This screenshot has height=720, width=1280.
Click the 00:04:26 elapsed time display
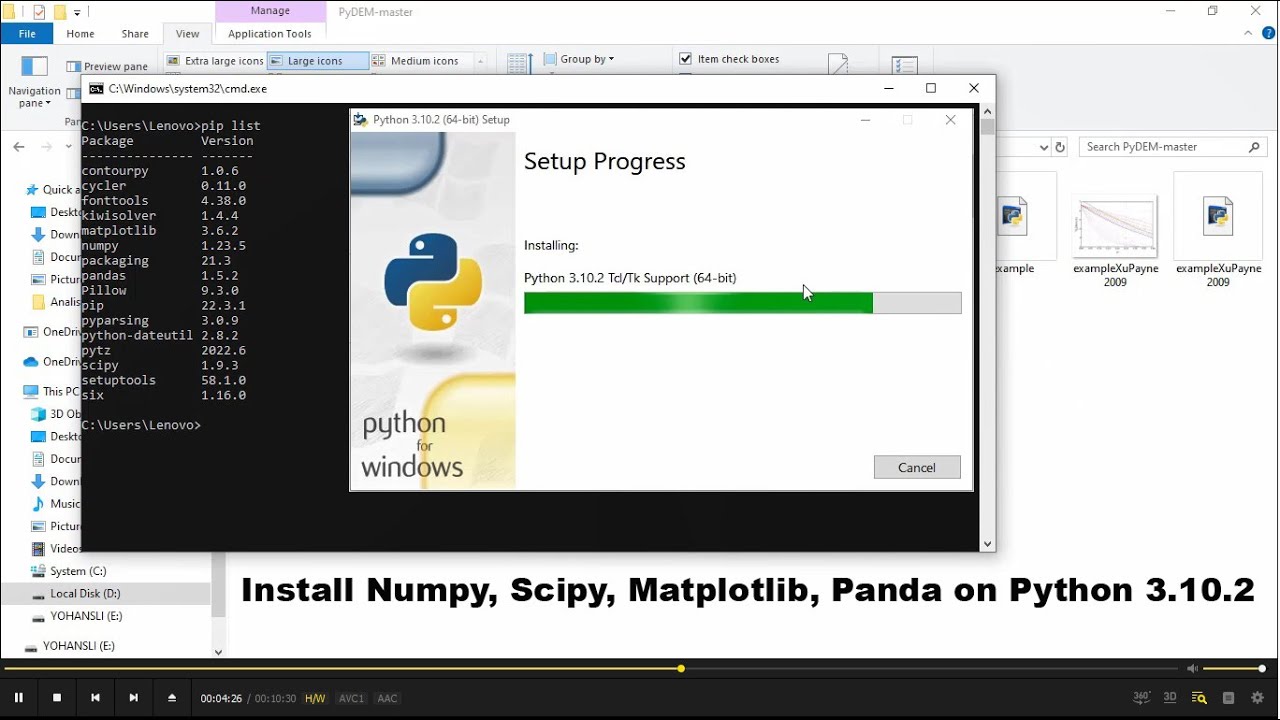(x=221, y=699)
